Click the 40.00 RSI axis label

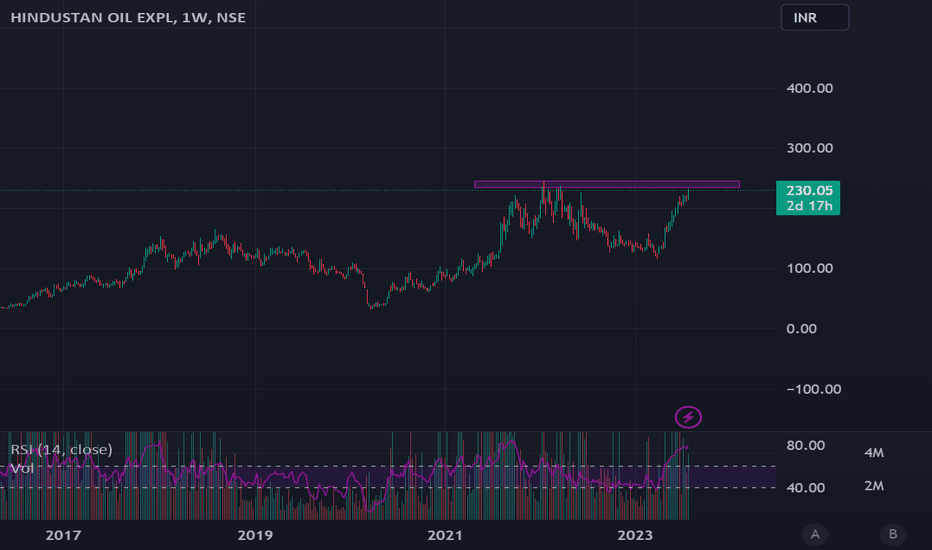coord(805,488)
